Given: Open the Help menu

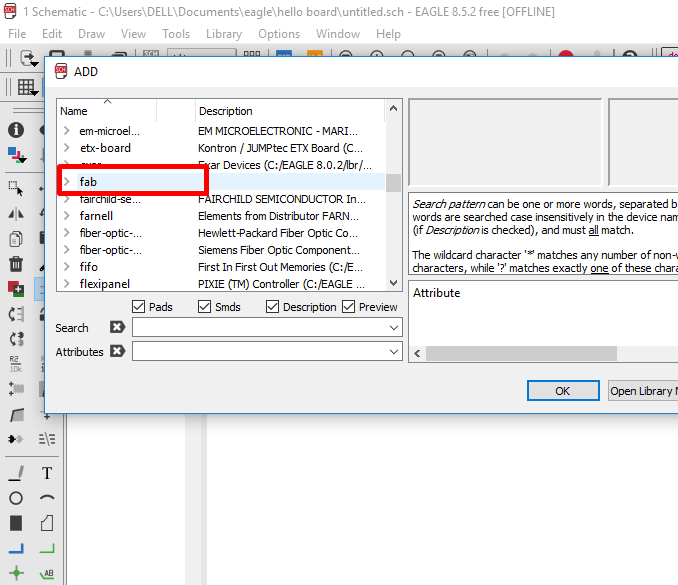Looking at the screenshot, I should coord(388,34).
